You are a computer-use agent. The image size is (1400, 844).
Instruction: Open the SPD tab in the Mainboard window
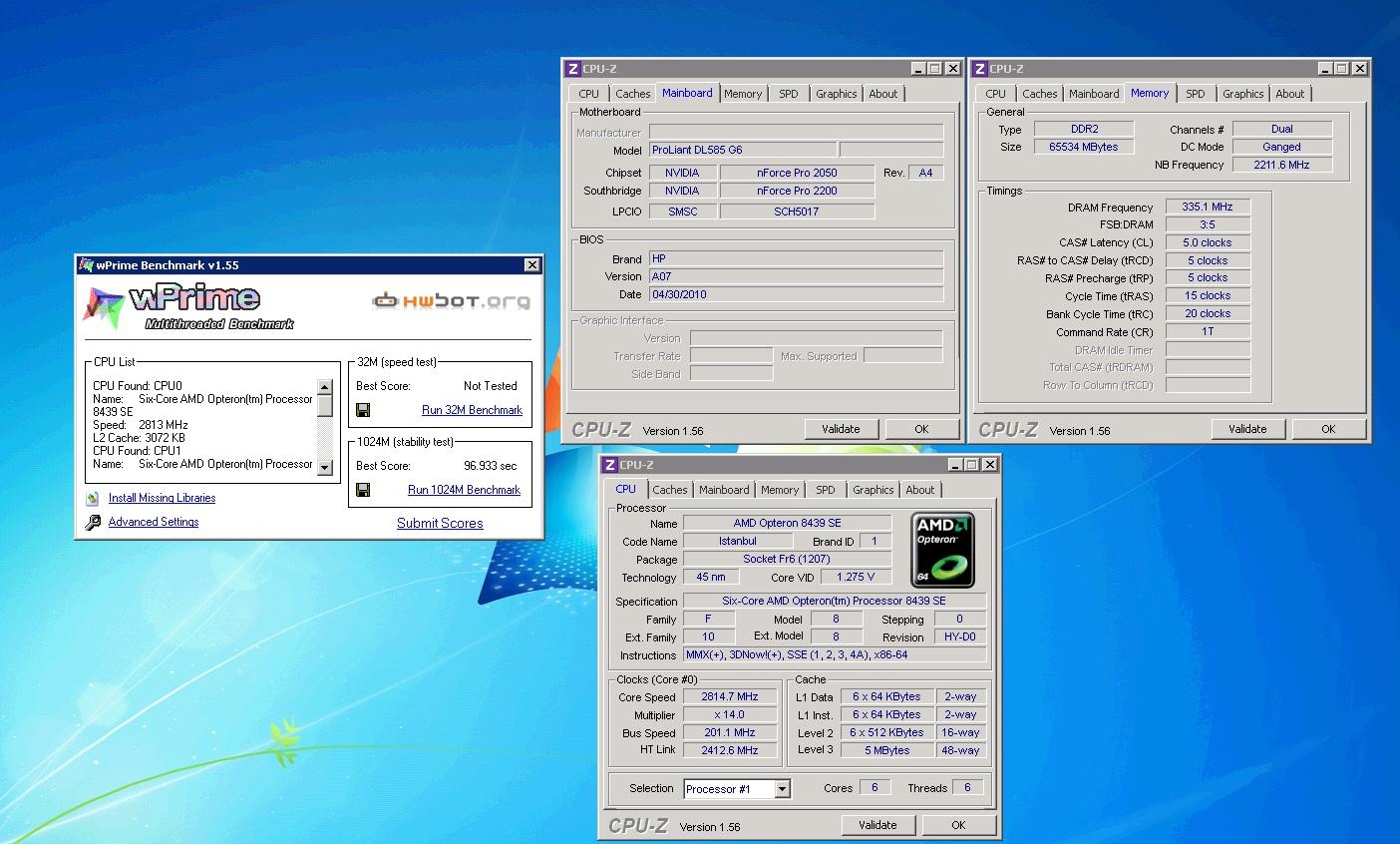pos(789,94)
